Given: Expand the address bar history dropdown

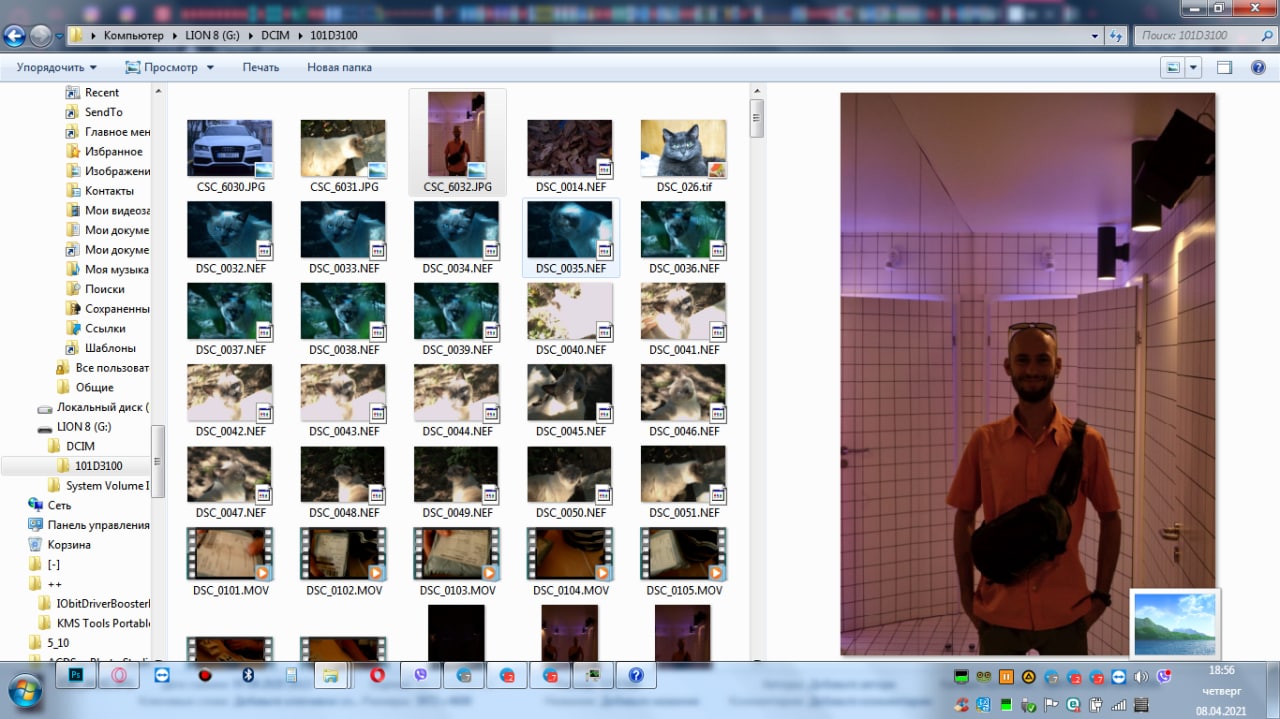Looking at the screenshot, I should click(1093, 36).
